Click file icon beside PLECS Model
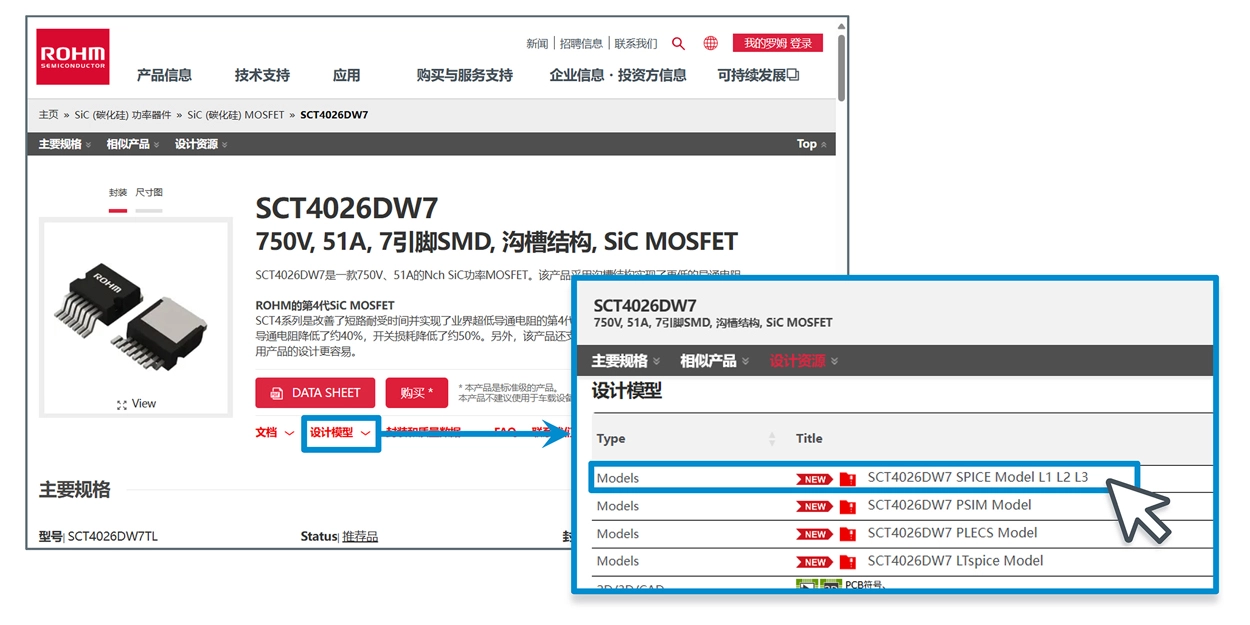This screenshot has height=625, width=1250. [848, 534]
